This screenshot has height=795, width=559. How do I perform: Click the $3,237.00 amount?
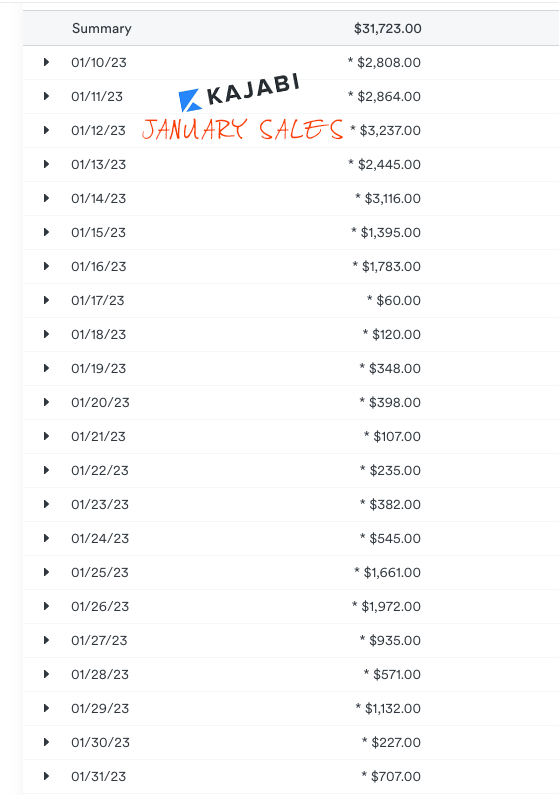point(390,130)
